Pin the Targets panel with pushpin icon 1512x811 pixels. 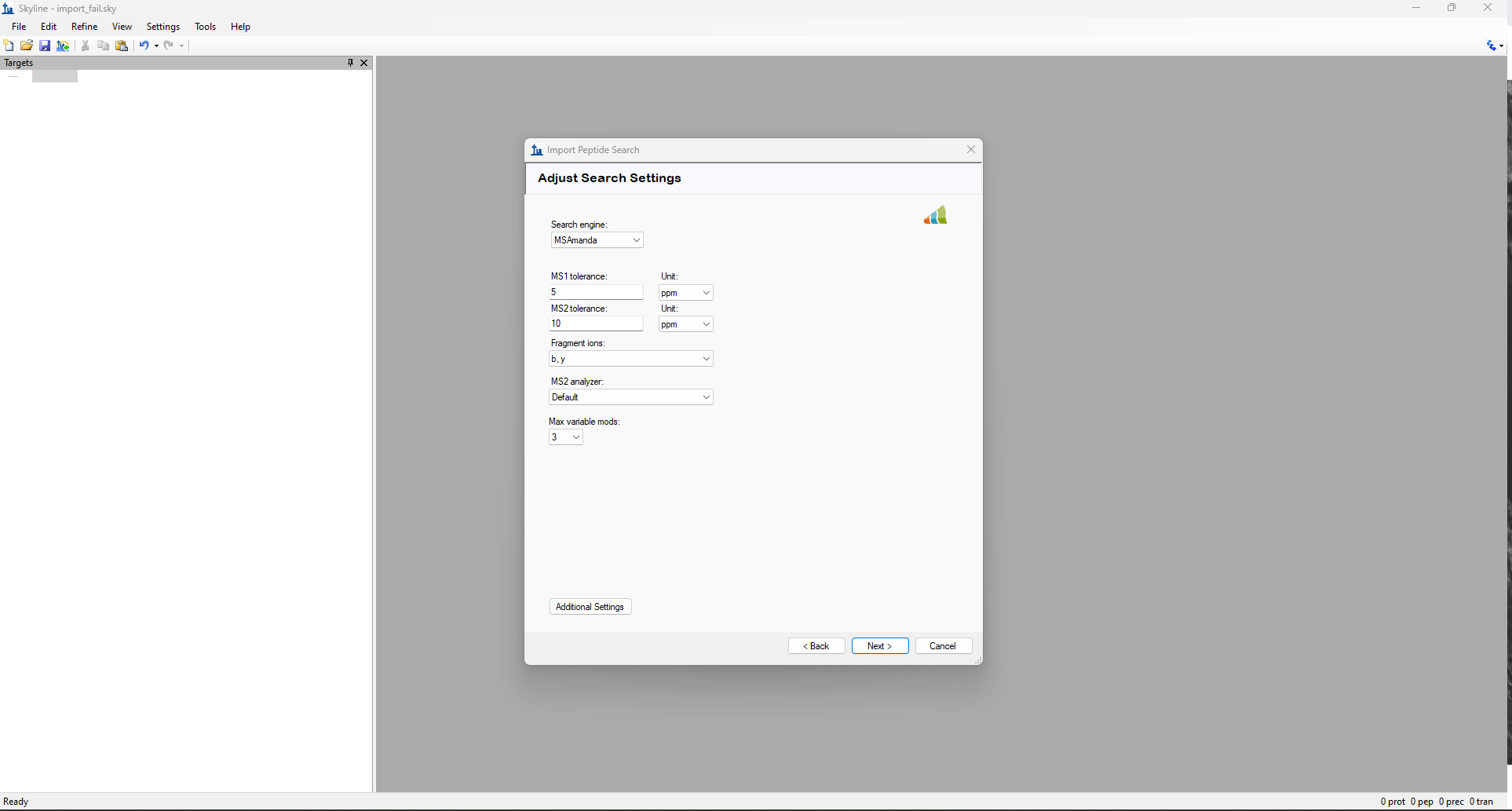pyautogui.click(x=350, y=63)
